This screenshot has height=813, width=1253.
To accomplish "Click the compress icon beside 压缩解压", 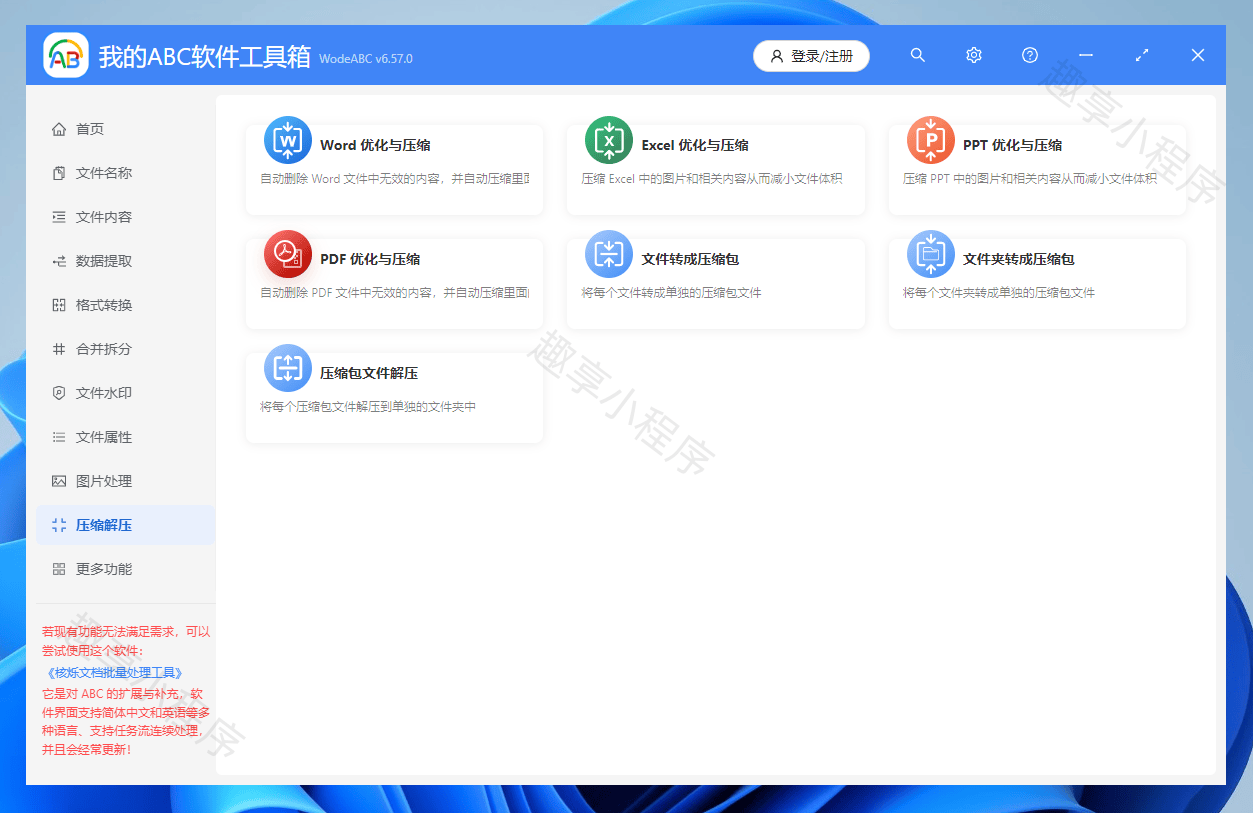I will pyautogui.click(x=59, y=525).
